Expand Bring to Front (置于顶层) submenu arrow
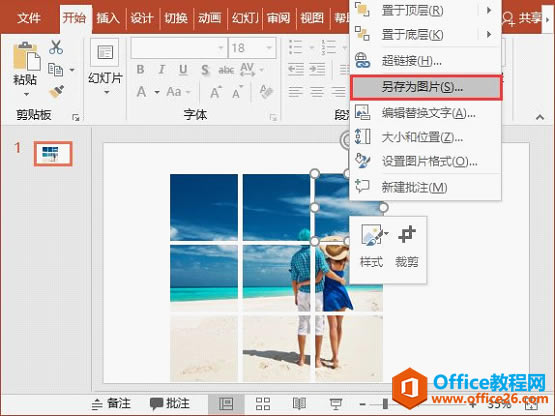555x416 pixels. [489, 10]
